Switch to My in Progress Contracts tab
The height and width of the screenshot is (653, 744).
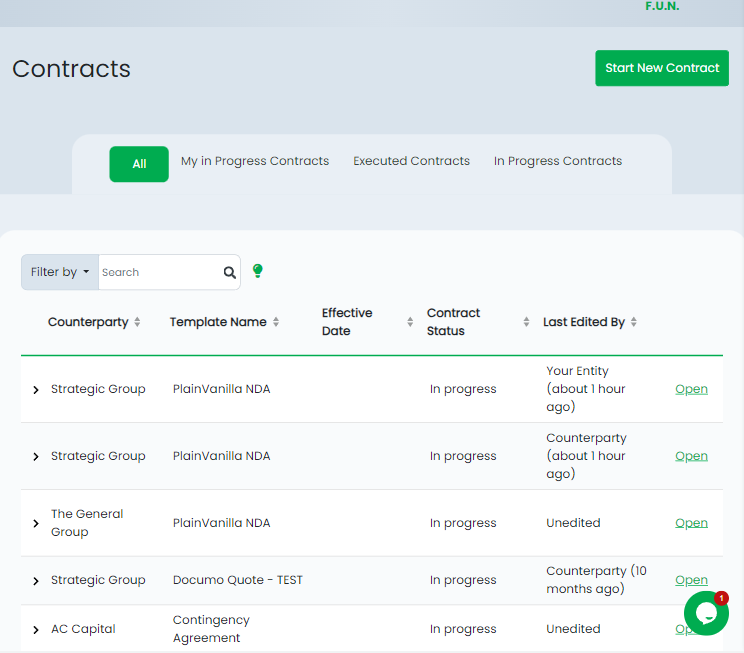pyautogui.click(x=255, y=161)
